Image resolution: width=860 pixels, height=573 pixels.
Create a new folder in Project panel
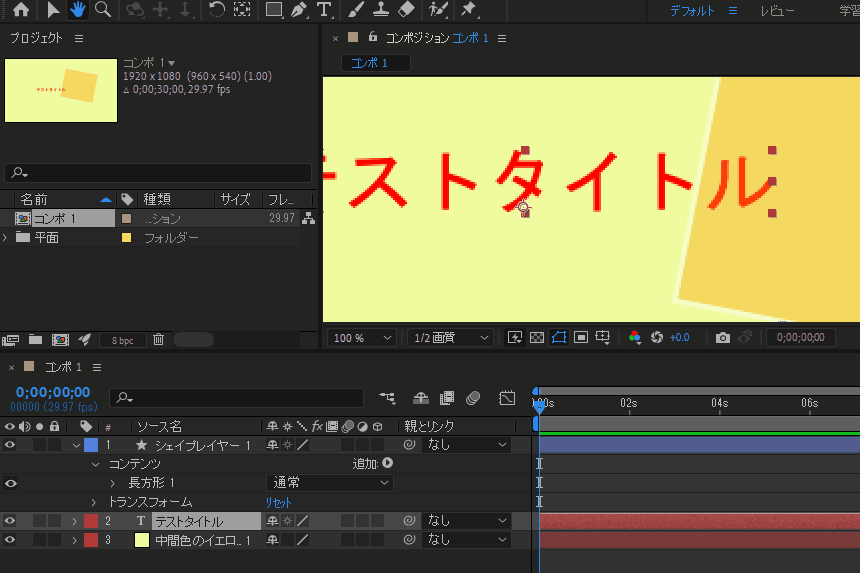[36, 340]
